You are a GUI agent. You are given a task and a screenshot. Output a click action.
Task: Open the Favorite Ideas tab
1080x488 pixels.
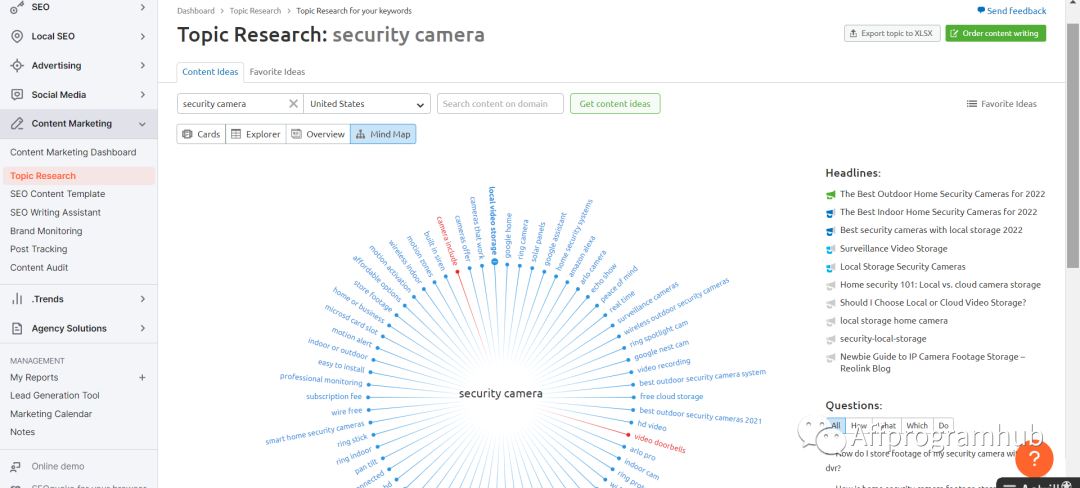(277, 72)
